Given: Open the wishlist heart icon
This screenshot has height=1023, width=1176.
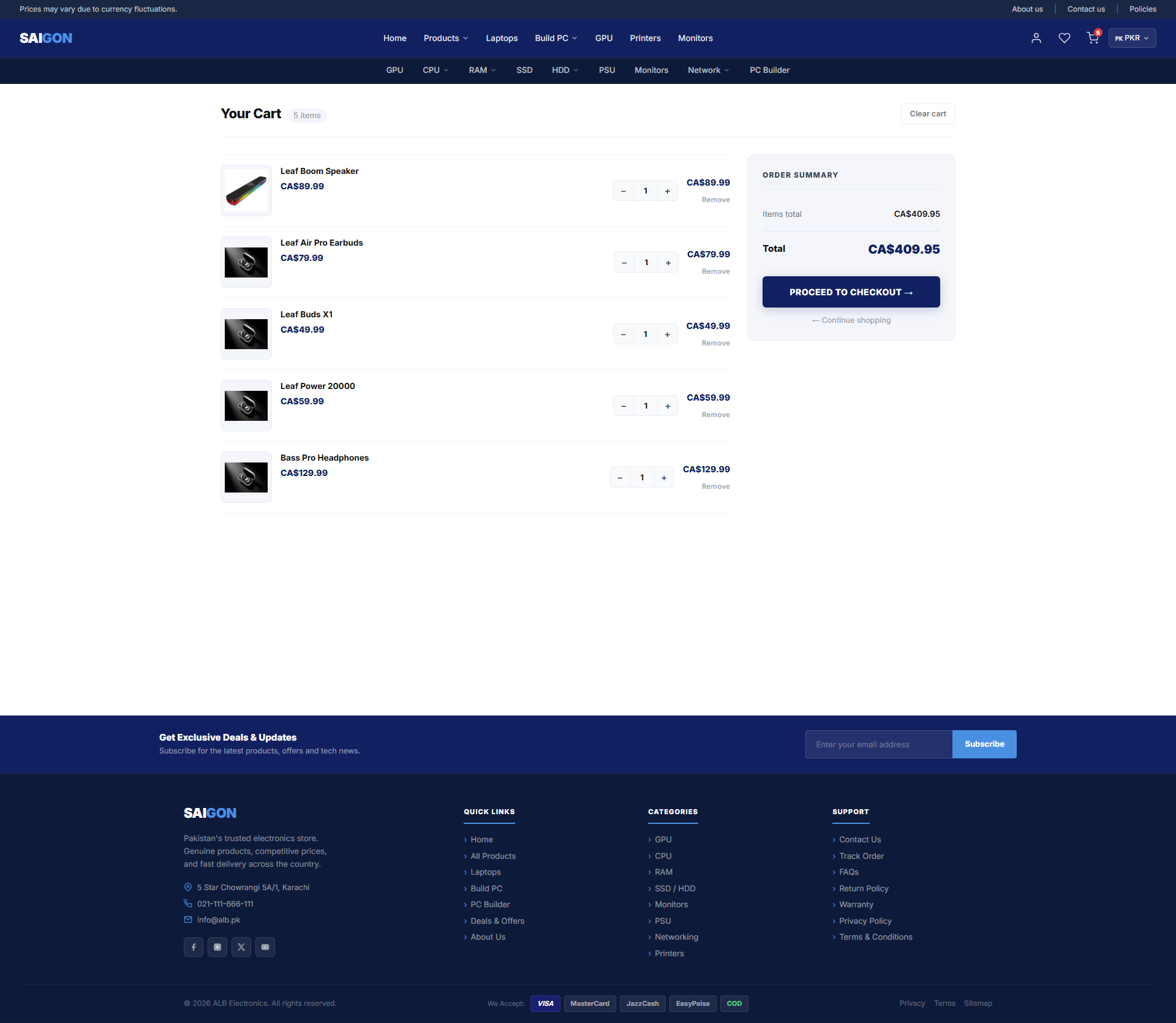Looking at the screenshot, I should click(x=1065, y=38).
